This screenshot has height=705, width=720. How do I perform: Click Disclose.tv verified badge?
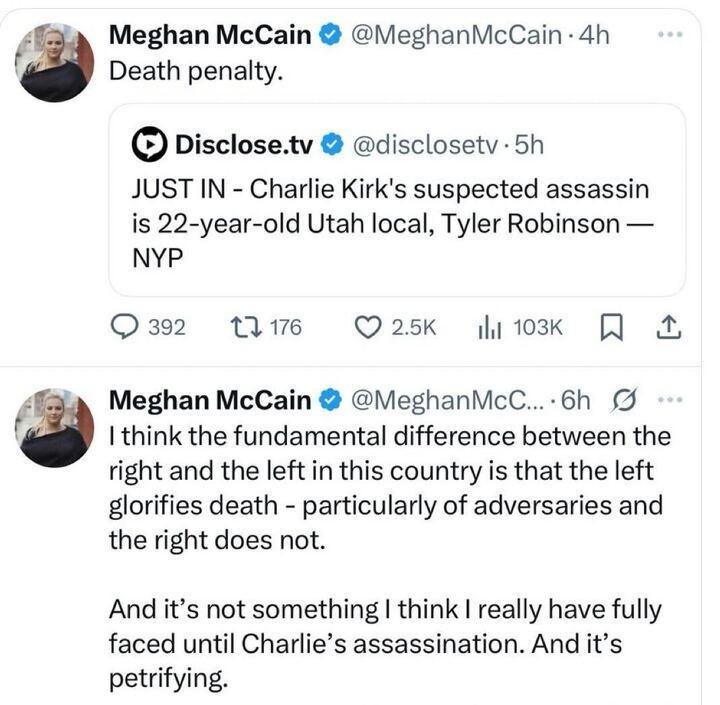330,146
